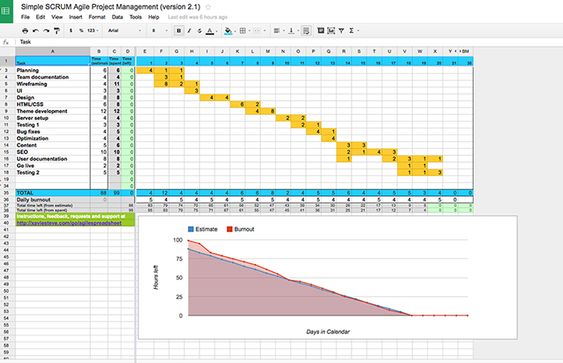Click the Print icon
Screen dimensions: 563x363
(25, 31)
